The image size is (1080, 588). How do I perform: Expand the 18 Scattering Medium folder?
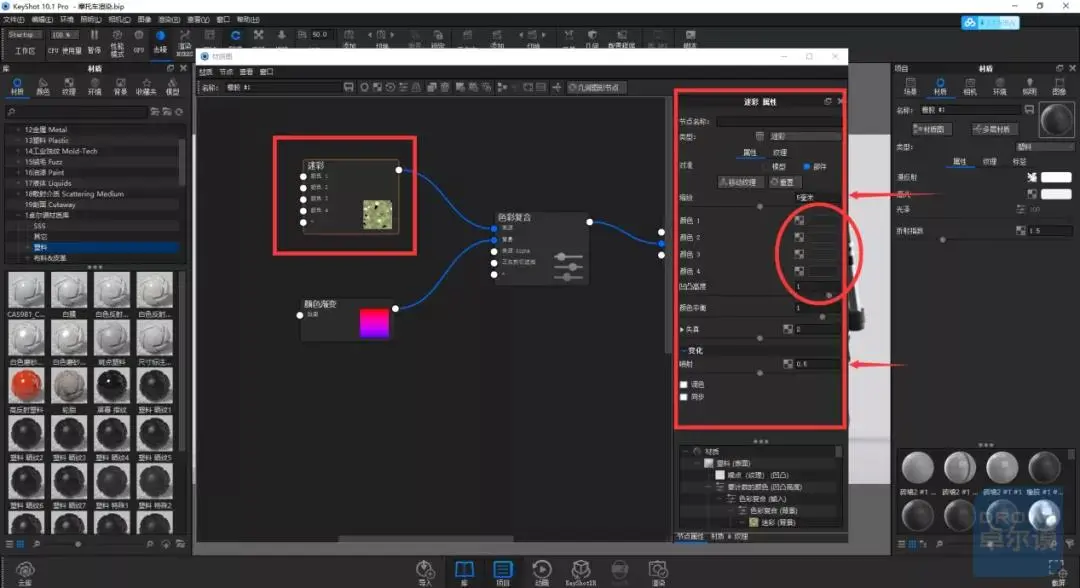(x=19, y=194)
